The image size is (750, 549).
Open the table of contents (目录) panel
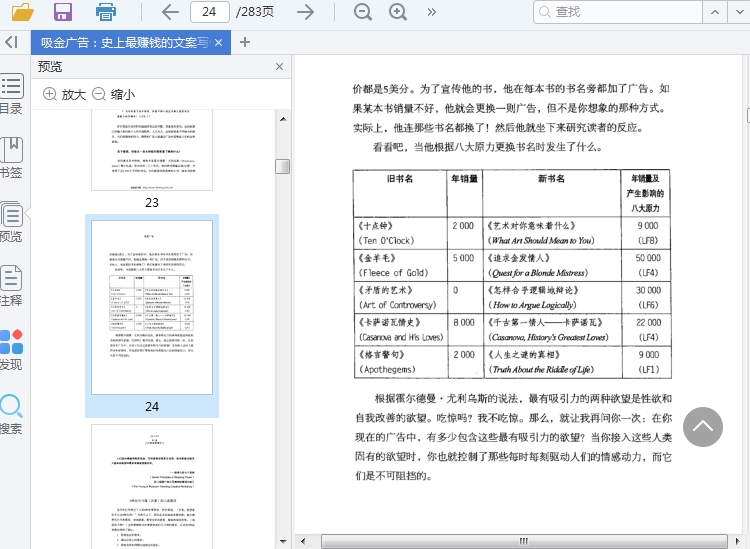(11, 94)
